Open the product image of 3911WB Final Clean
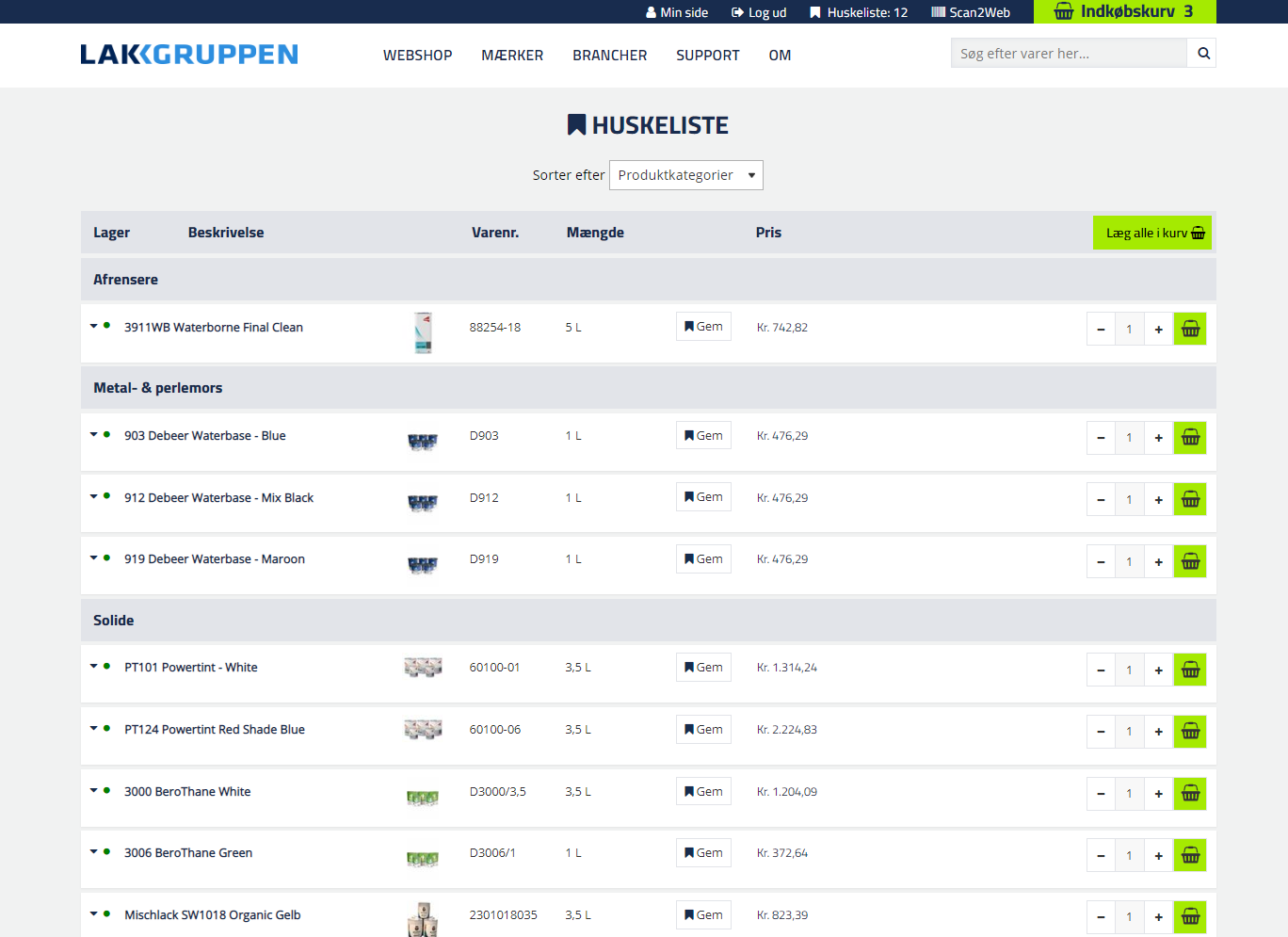Image resolution: width=1288 pixels, height=937 pixels. 424,332
